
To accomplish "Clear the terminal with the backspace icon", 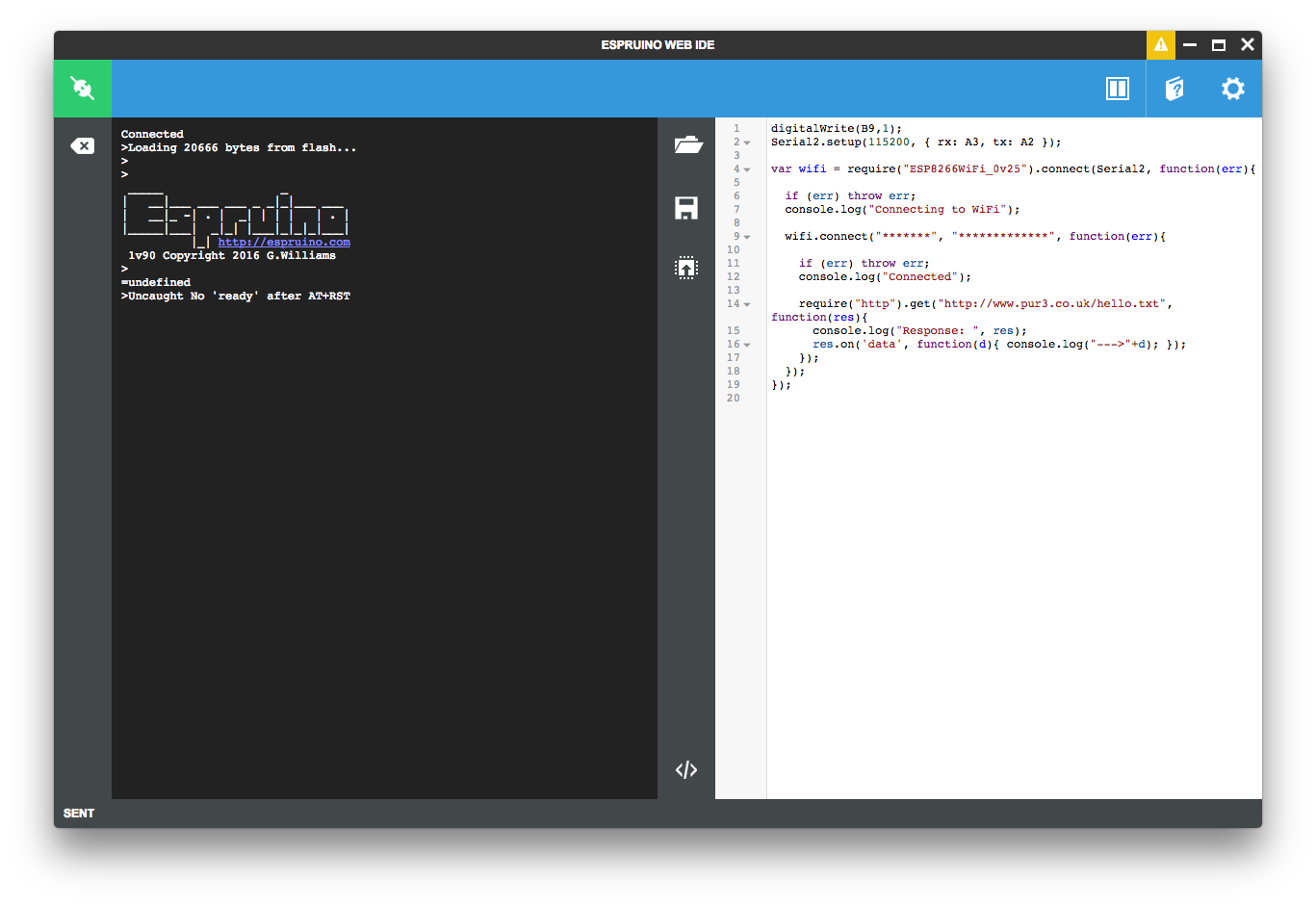I will (83, 146).
